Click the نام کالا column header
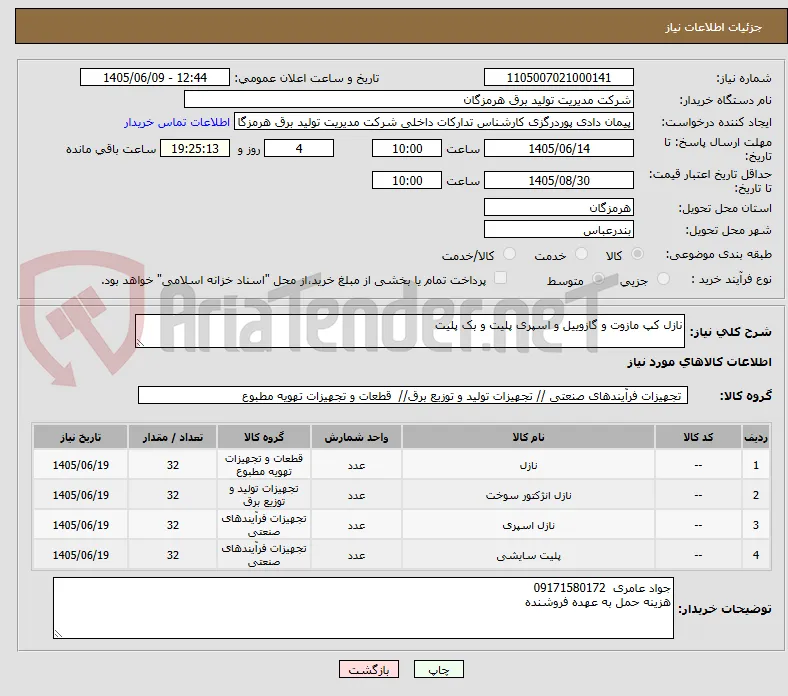The width and height of the screenshot is (788, 696). coord(528,437)
